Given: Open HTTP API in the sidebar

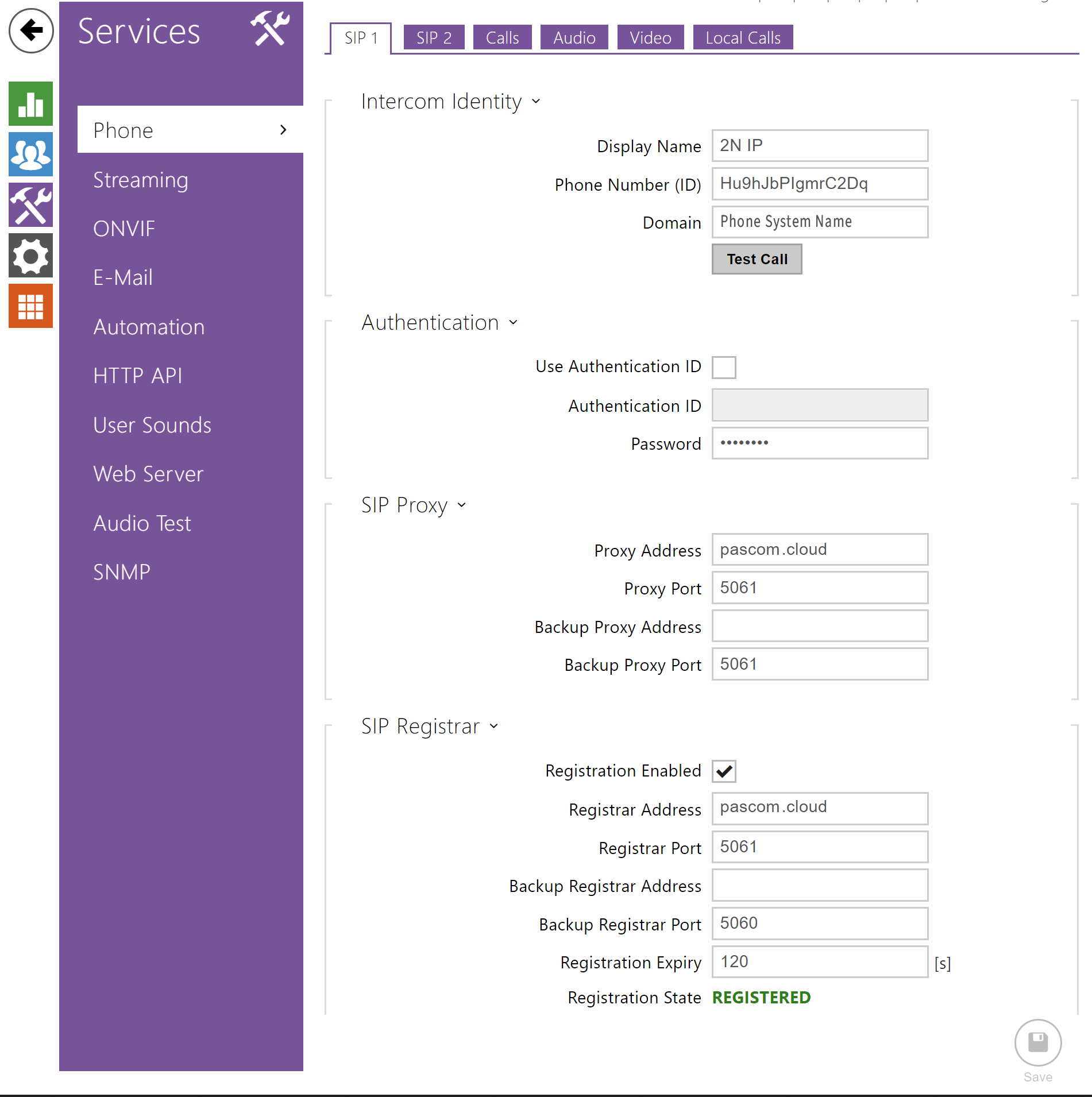Looking at the screenshot, I should tap(138, 376).
